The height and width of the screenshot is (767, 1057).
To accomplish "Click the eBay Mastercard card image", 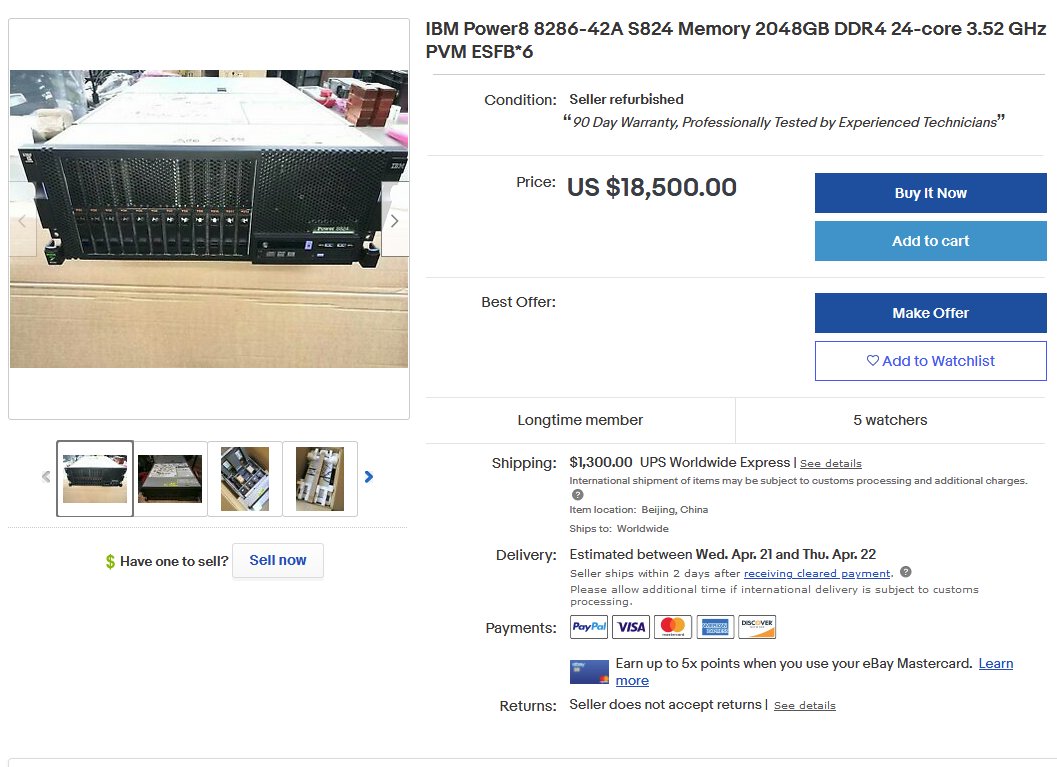I will coord(589,672).
